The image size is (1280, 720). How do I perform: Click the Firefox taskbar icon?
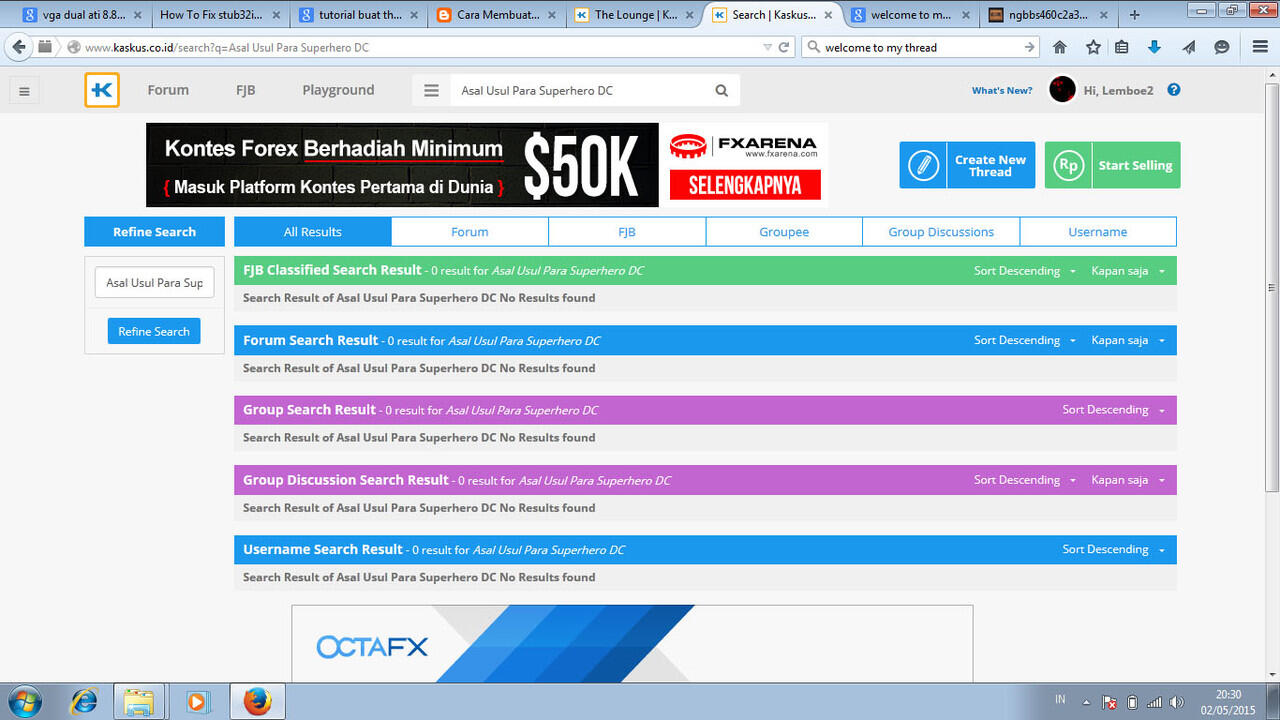[256, 702]
